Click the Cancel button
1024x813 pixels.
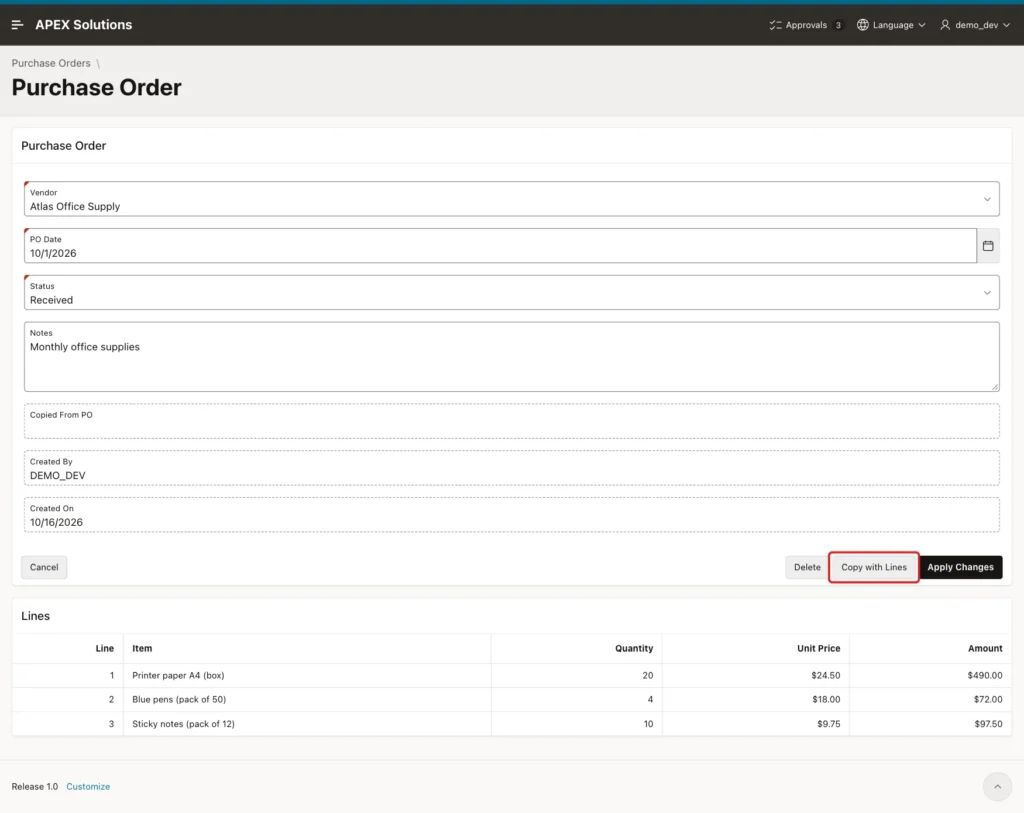(x=44, y=567)
